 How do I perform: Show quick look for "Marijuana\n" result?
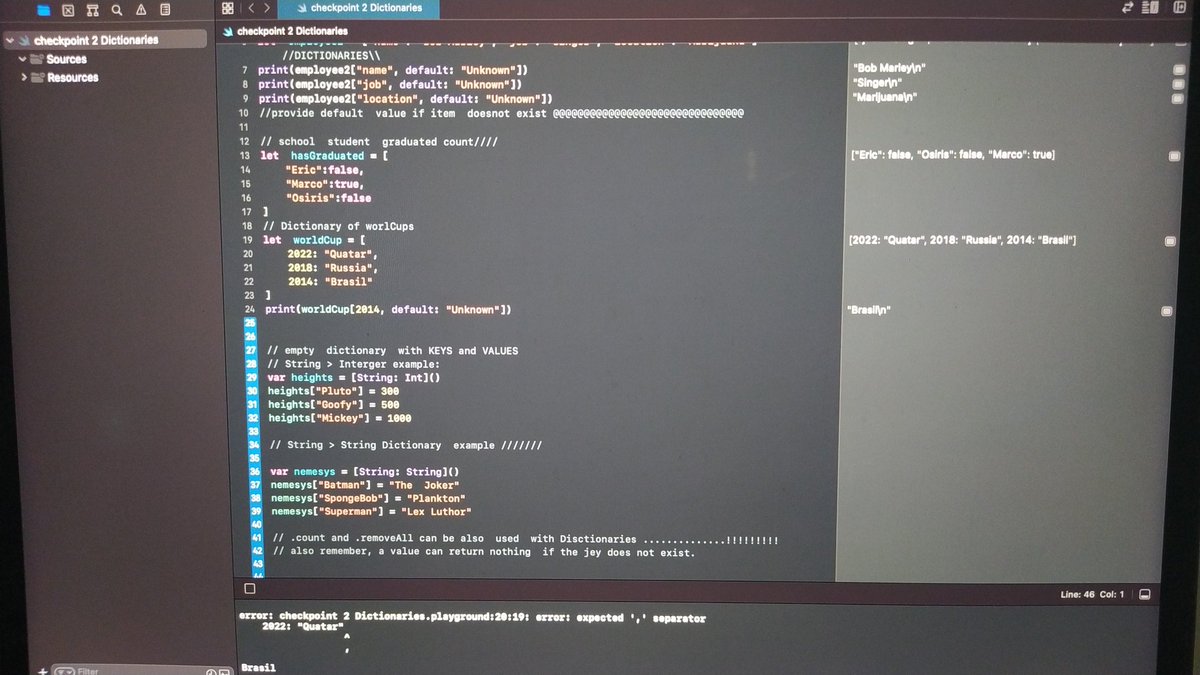click(1177, 98)
